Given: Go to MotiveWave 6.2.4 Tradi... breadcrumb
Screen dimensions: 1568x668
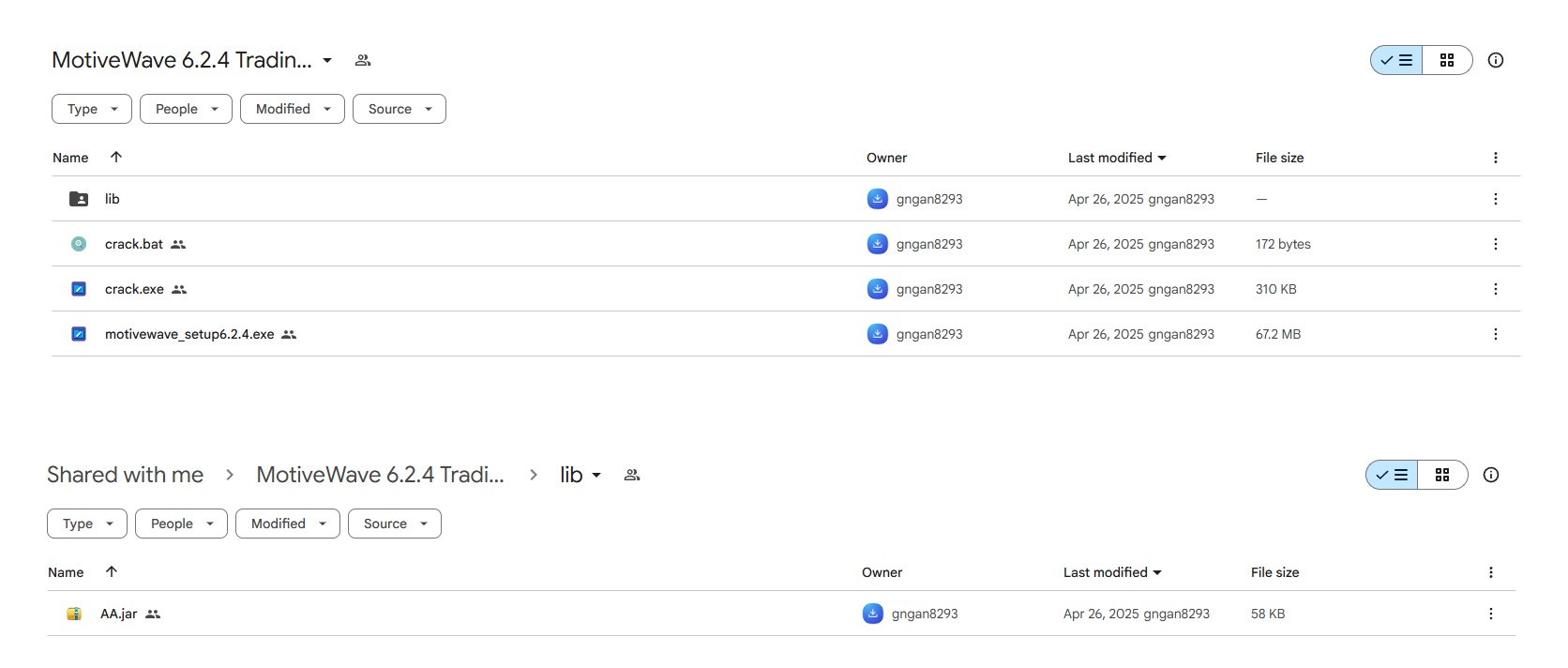Looking at the screenshot, I should pos(381,475).
